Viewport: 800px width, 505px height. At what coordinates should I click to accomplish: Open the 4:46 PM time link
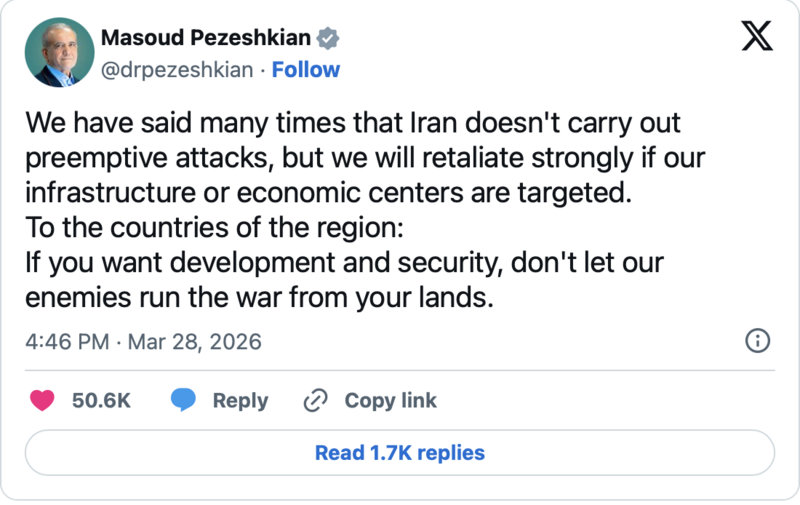pos(66,341)
